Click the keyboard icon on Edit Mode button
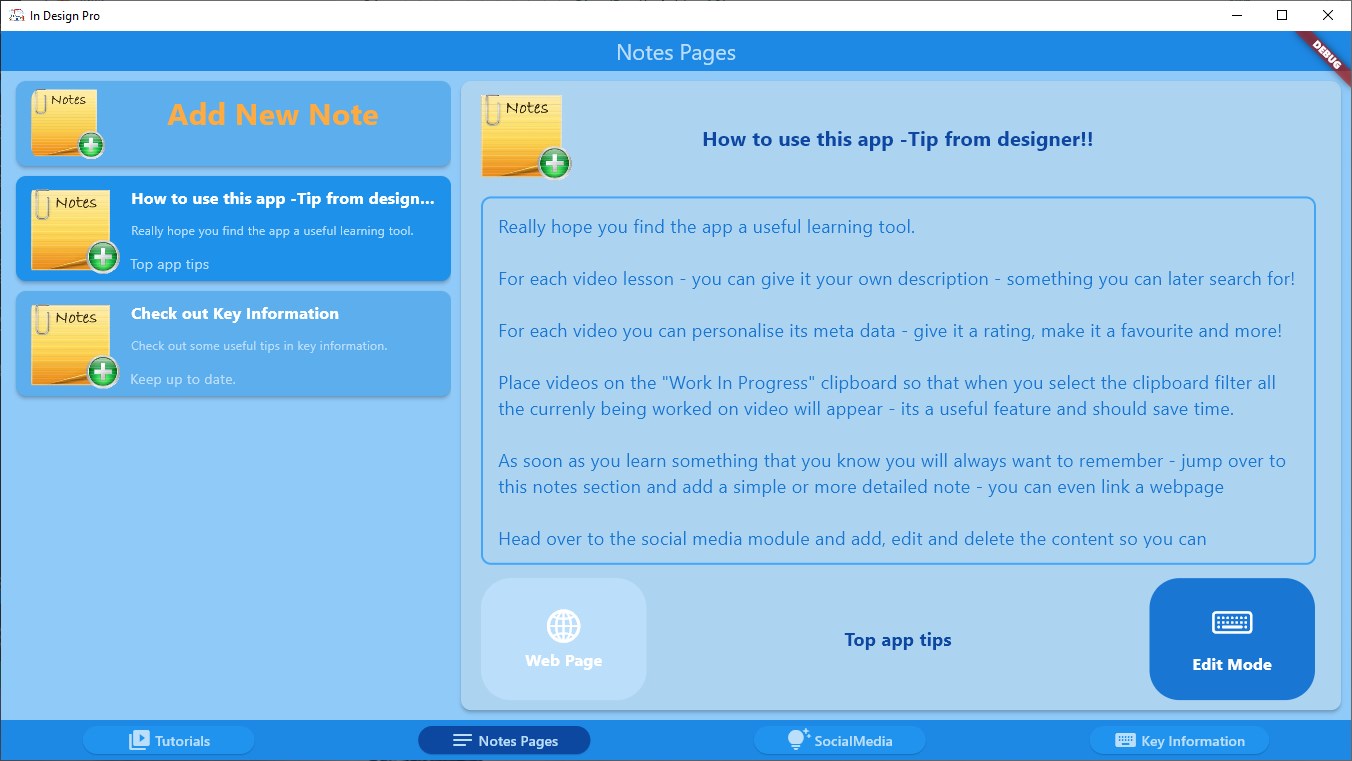Screen dimensions: 1352x761 click(x=1232, y=621)
